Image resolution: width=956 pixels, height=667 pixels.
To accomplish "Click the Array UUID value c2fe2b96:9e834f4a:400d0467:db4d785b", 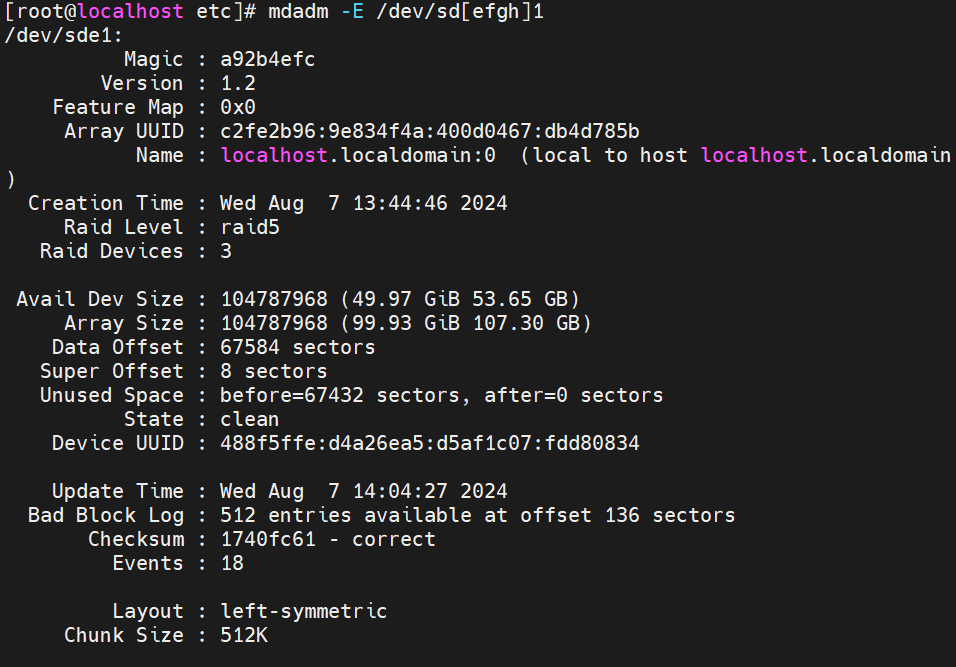I will [x=430, y=131].
